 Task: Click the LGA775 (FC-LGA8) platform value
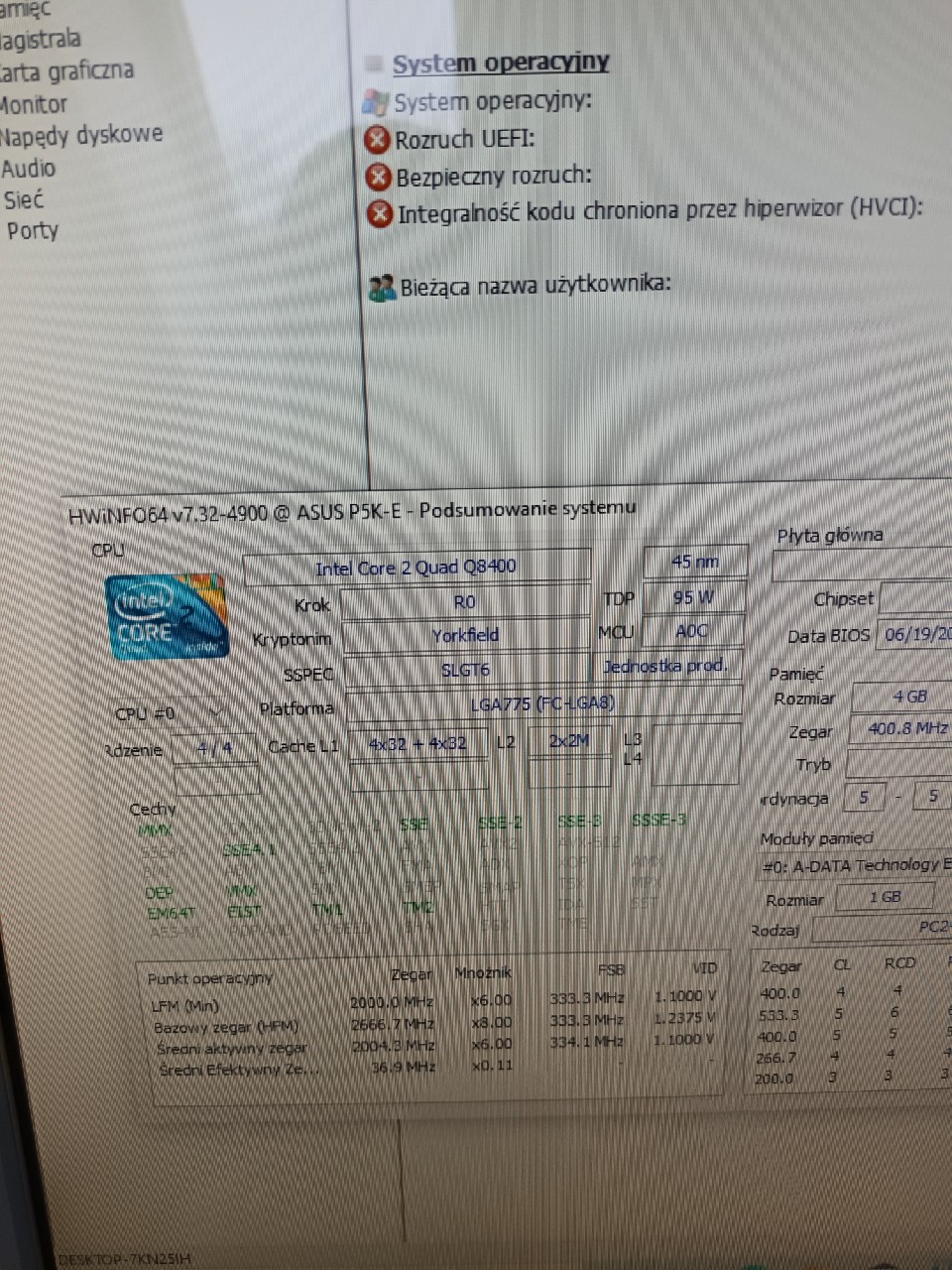coord(542,703)
